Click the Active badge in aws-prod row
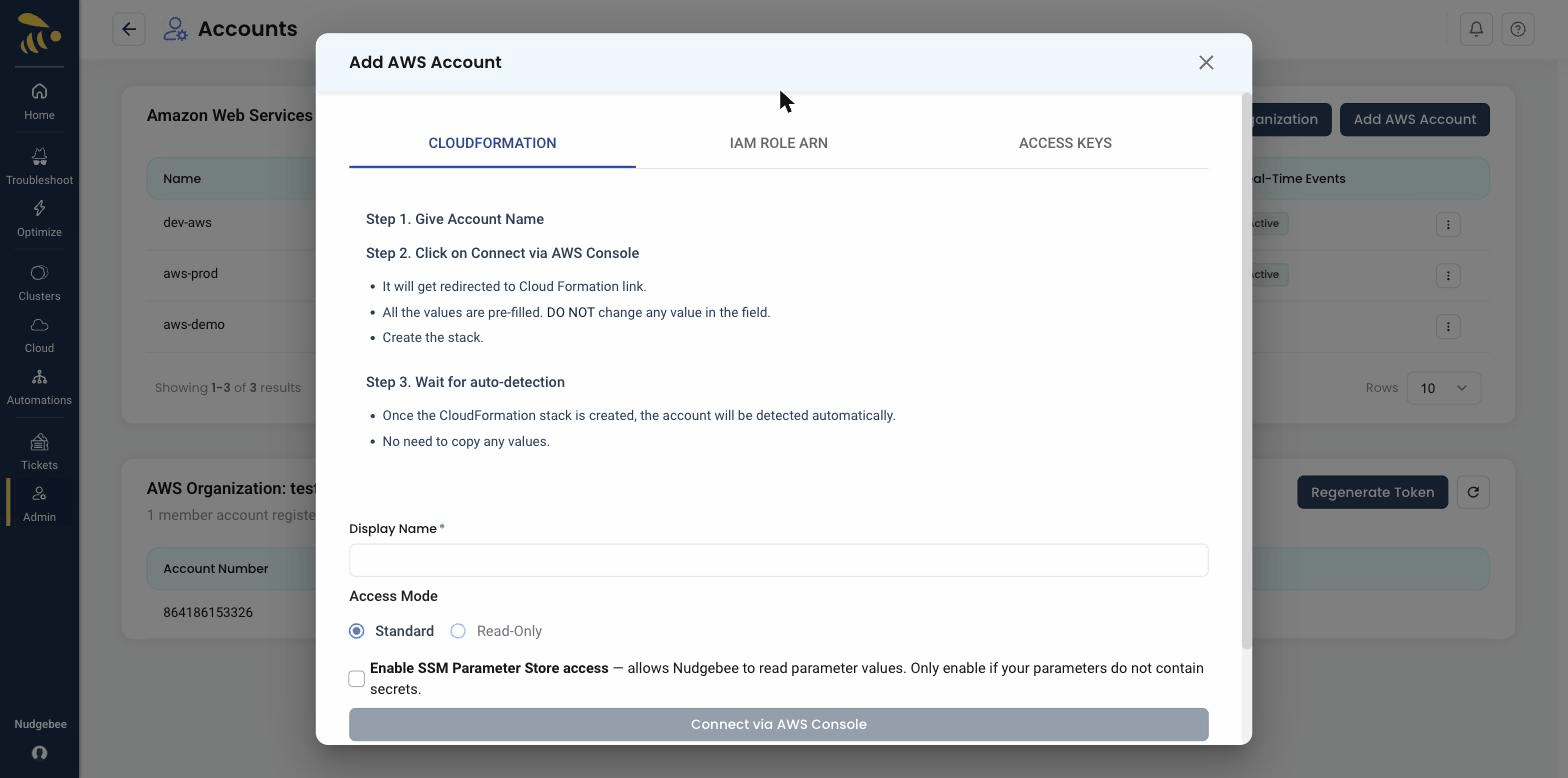Viewport: 1568px width, 778px height. (x=1268, y=274)
